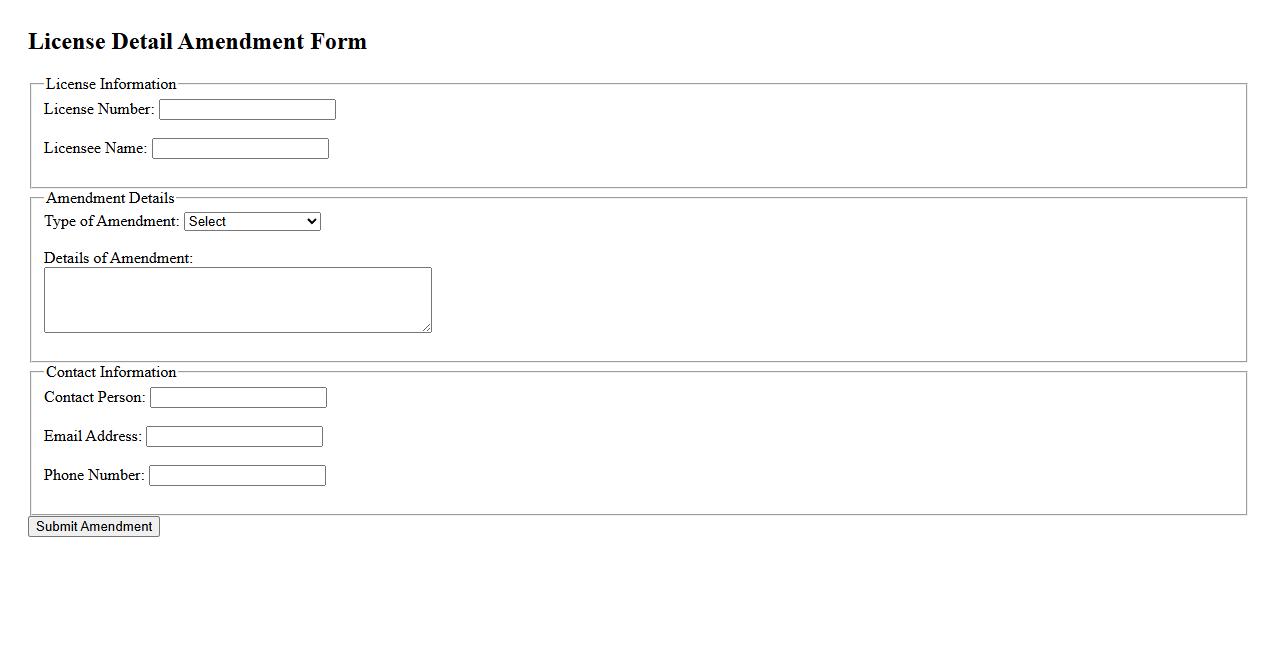Image resolution: width=1278 pixels, height=650 pixels.
Task: Click the "Type of Amendment:" label
Action: point(111,221)
